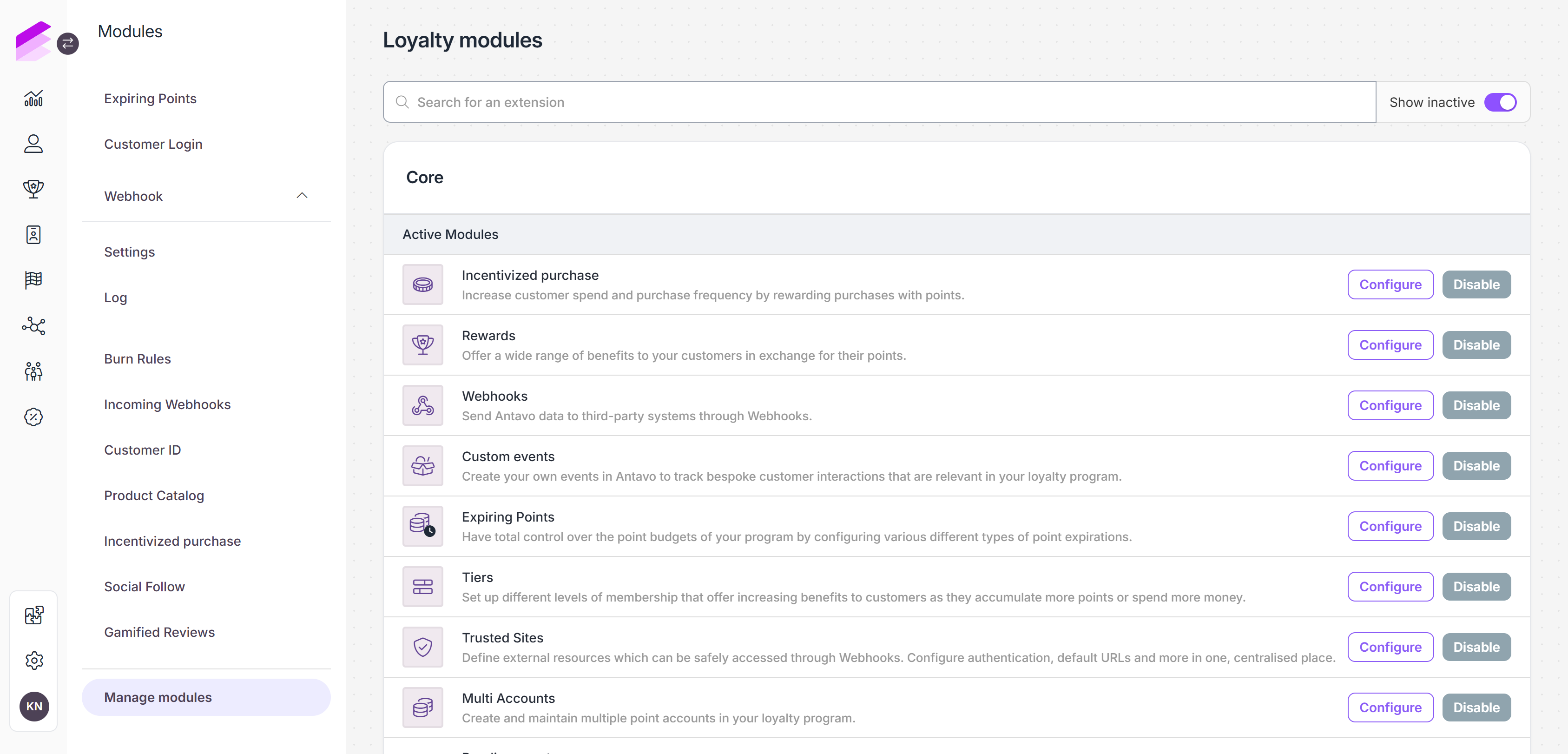The height and width of the screenshot is (754, 1568).
Task: Click the Tiers module description text
Action: [x=853, y=597]
